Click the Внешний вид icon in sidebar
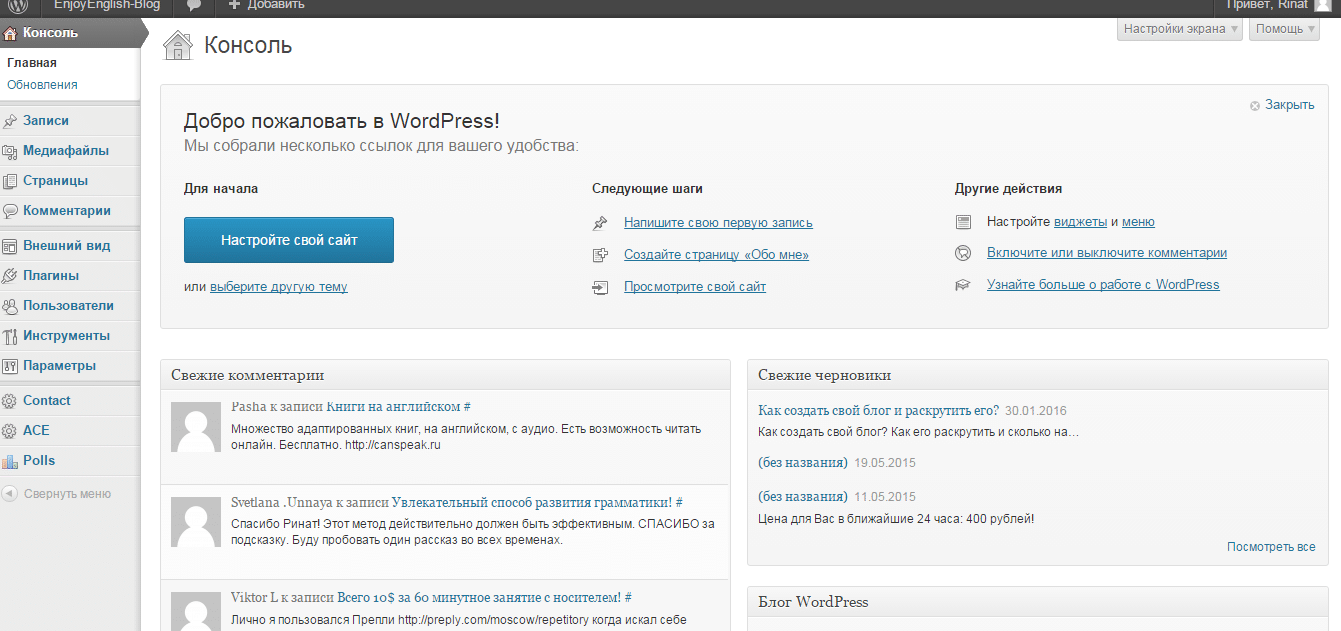 [x=11, y=246]
